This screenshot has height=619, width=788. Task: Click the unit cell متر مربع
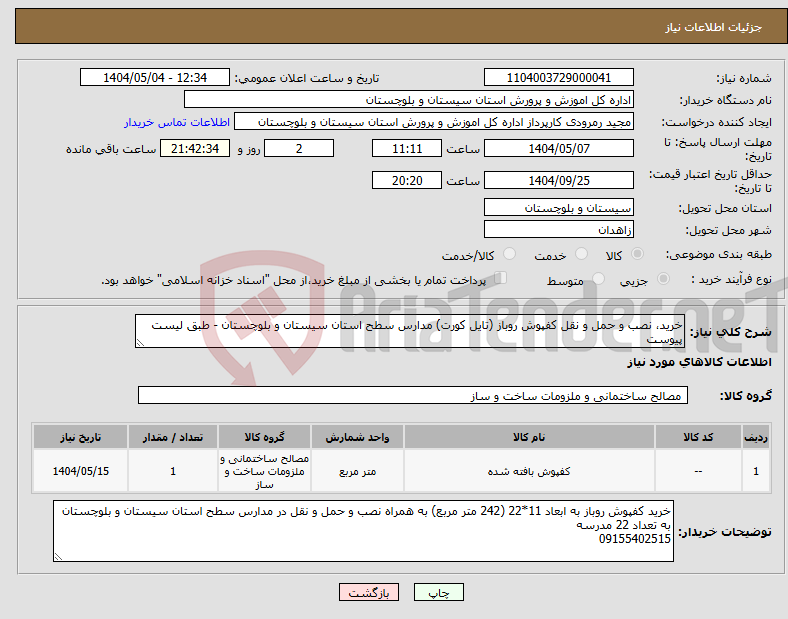tap(357, 471)
